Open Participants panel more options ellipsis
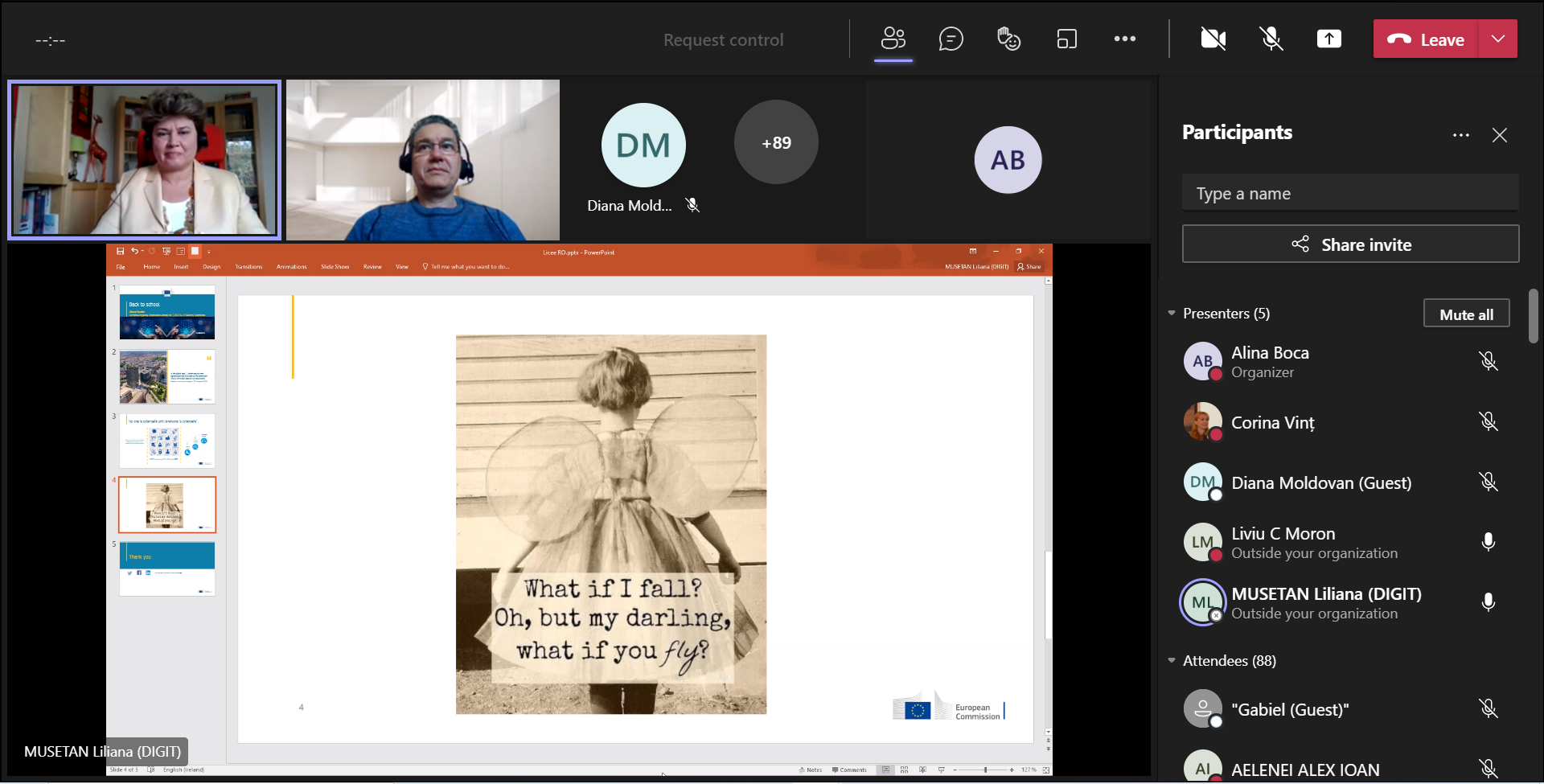 [1460, 135]
